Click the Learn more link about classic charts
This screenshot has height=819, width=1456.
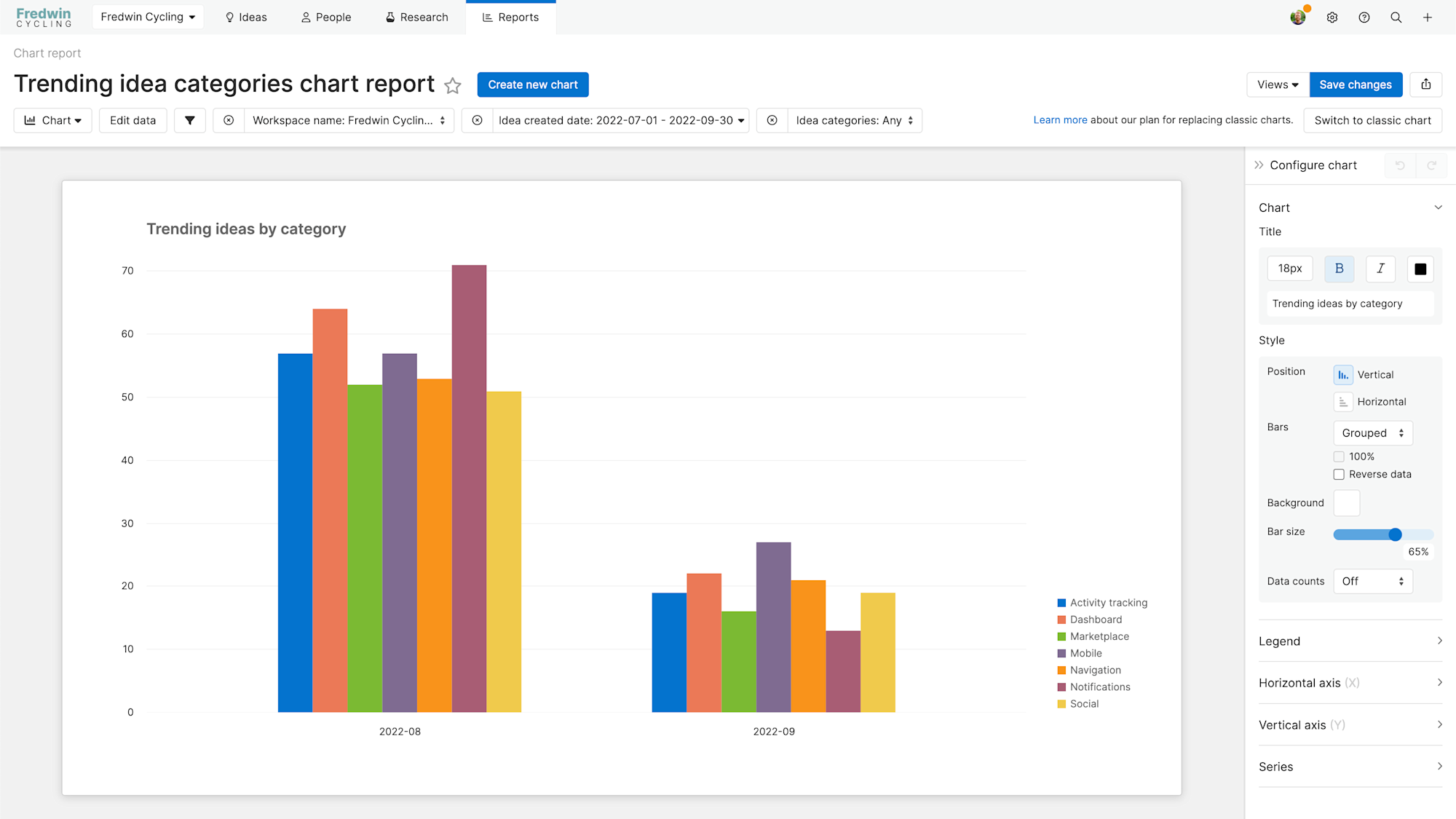[x=1060, y=119]
